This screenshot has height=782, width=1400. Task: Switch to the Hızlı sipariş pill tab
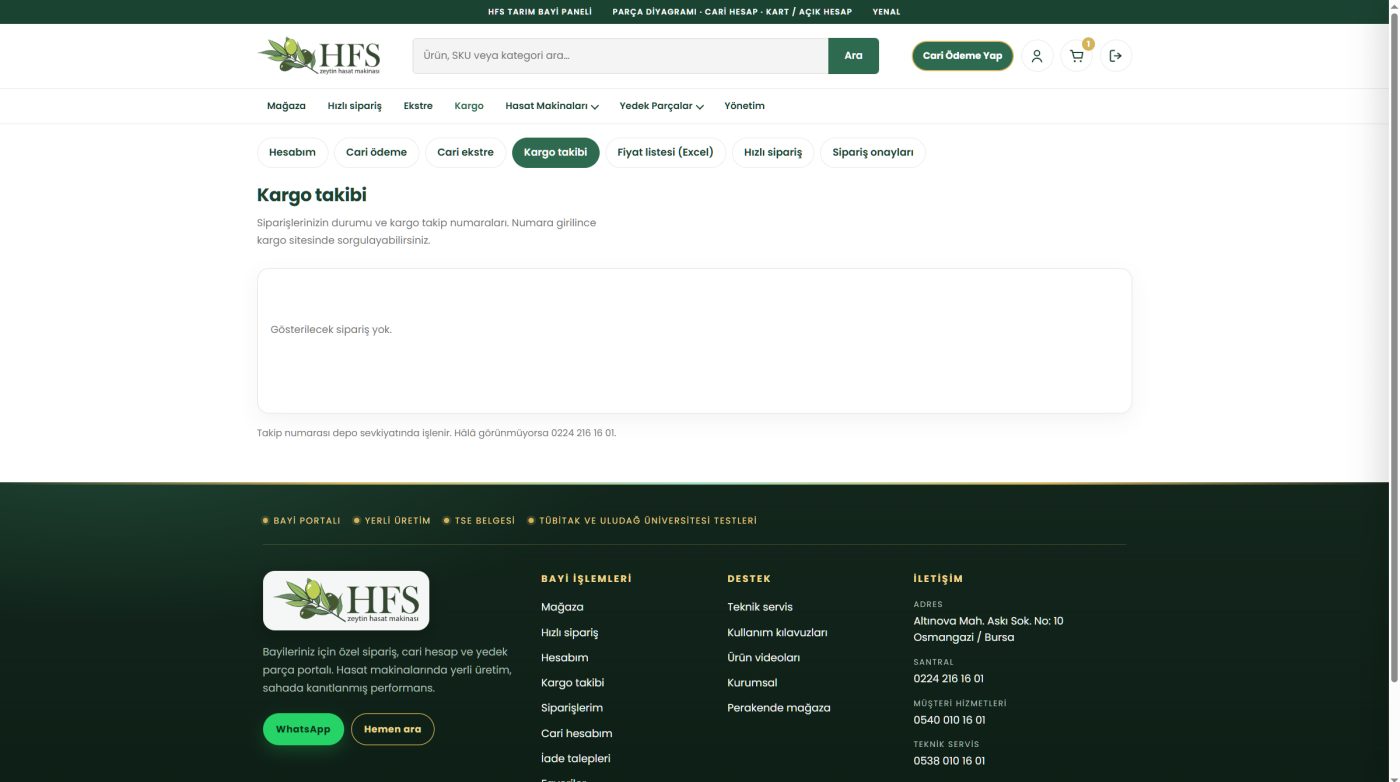[773, 152]
